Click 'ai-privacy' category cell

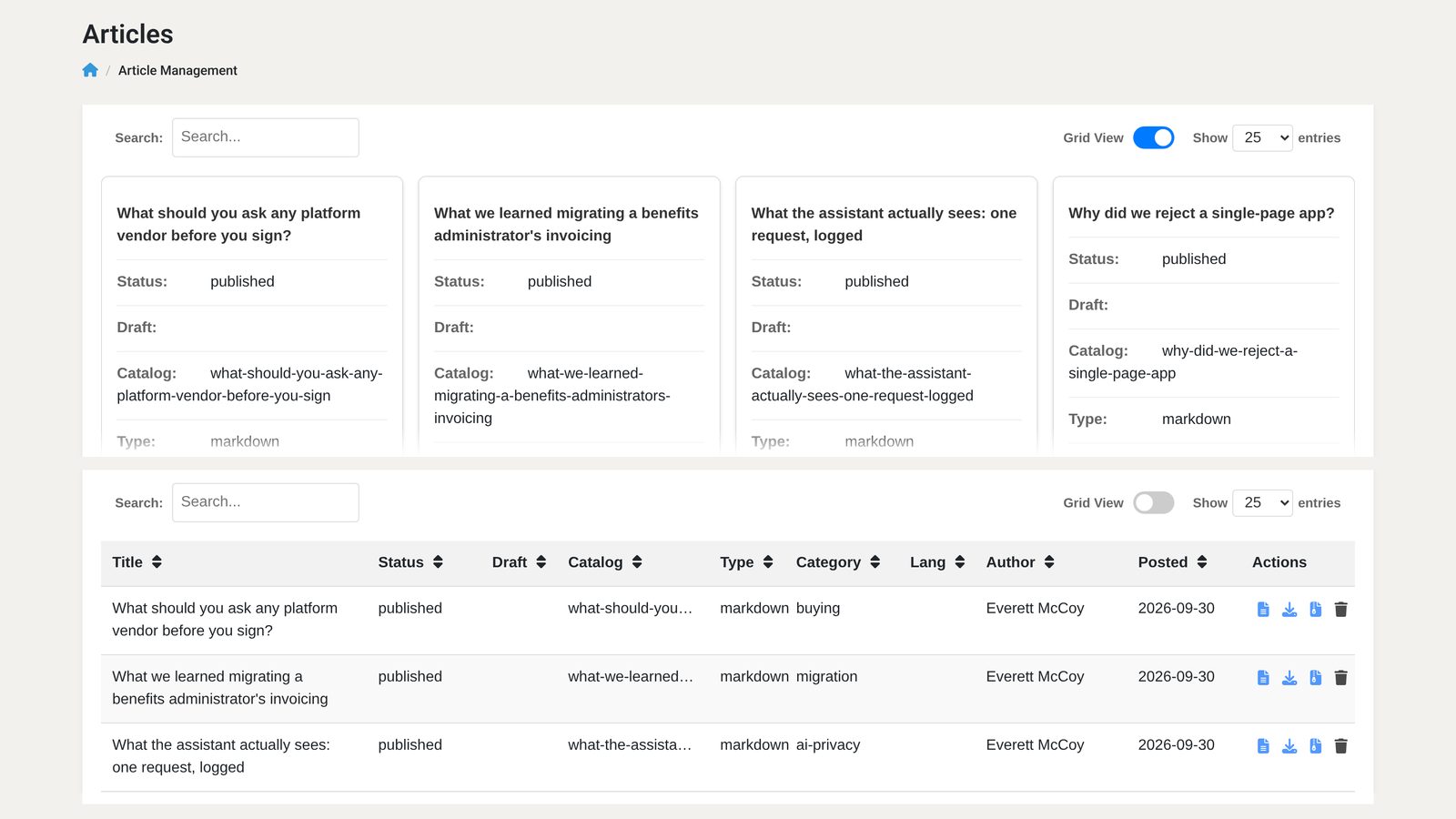click(828, 744)
